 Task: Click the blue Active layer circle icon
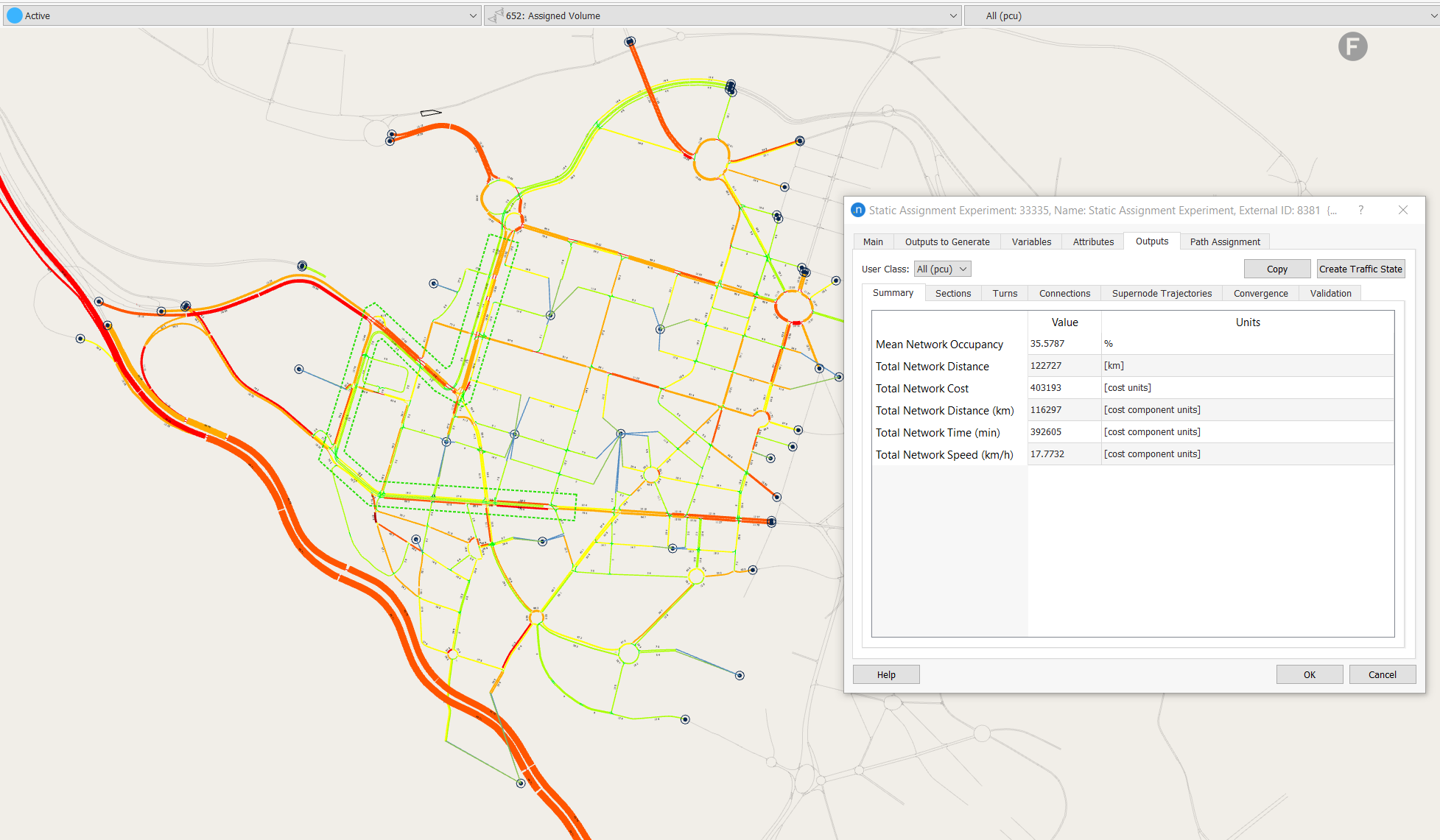tap(14, 15)
